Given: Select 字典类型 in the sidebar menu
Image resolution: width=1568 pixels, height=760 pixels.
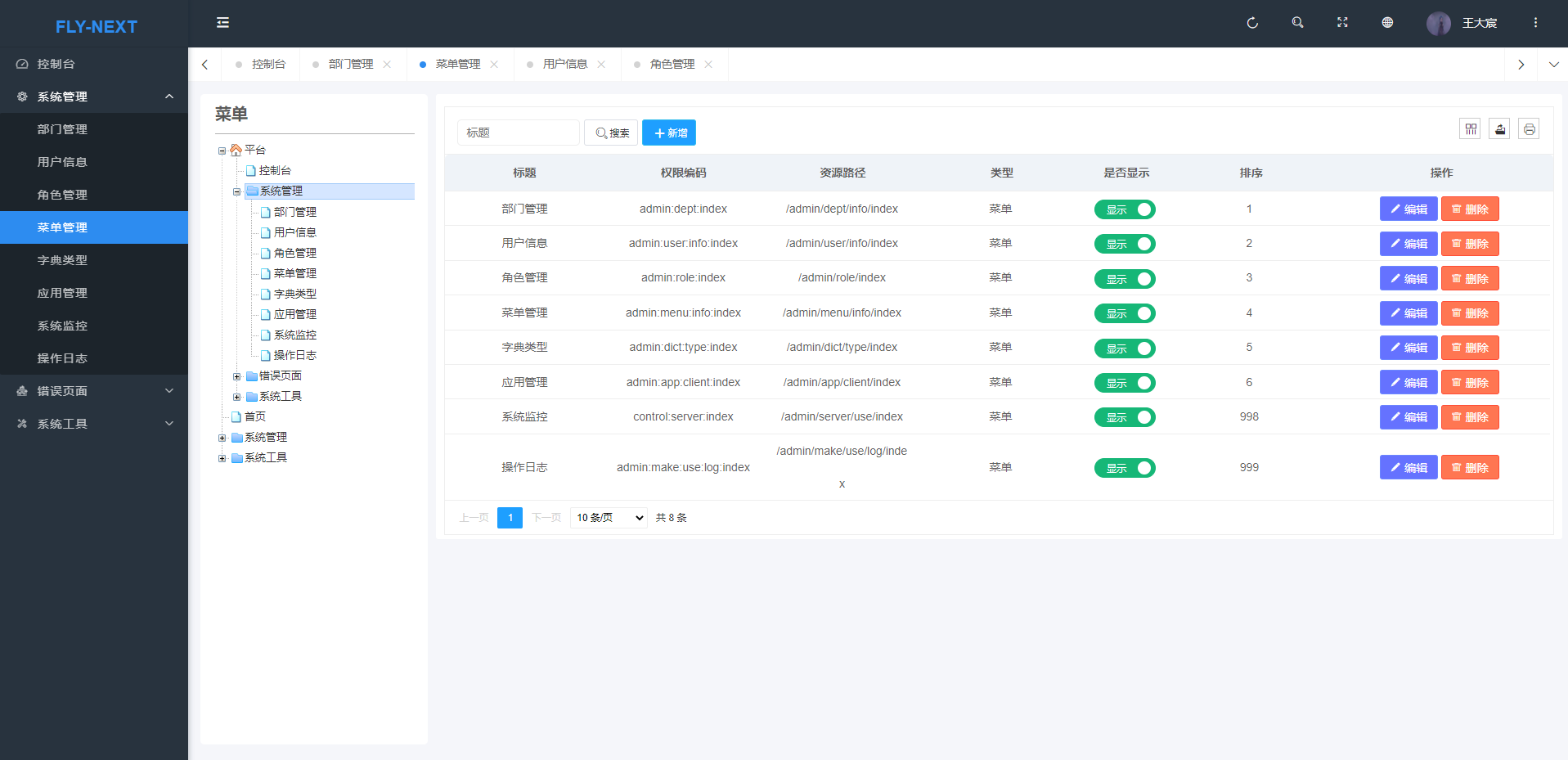Looking at the screenshot, I should click(x=62, y=260).
